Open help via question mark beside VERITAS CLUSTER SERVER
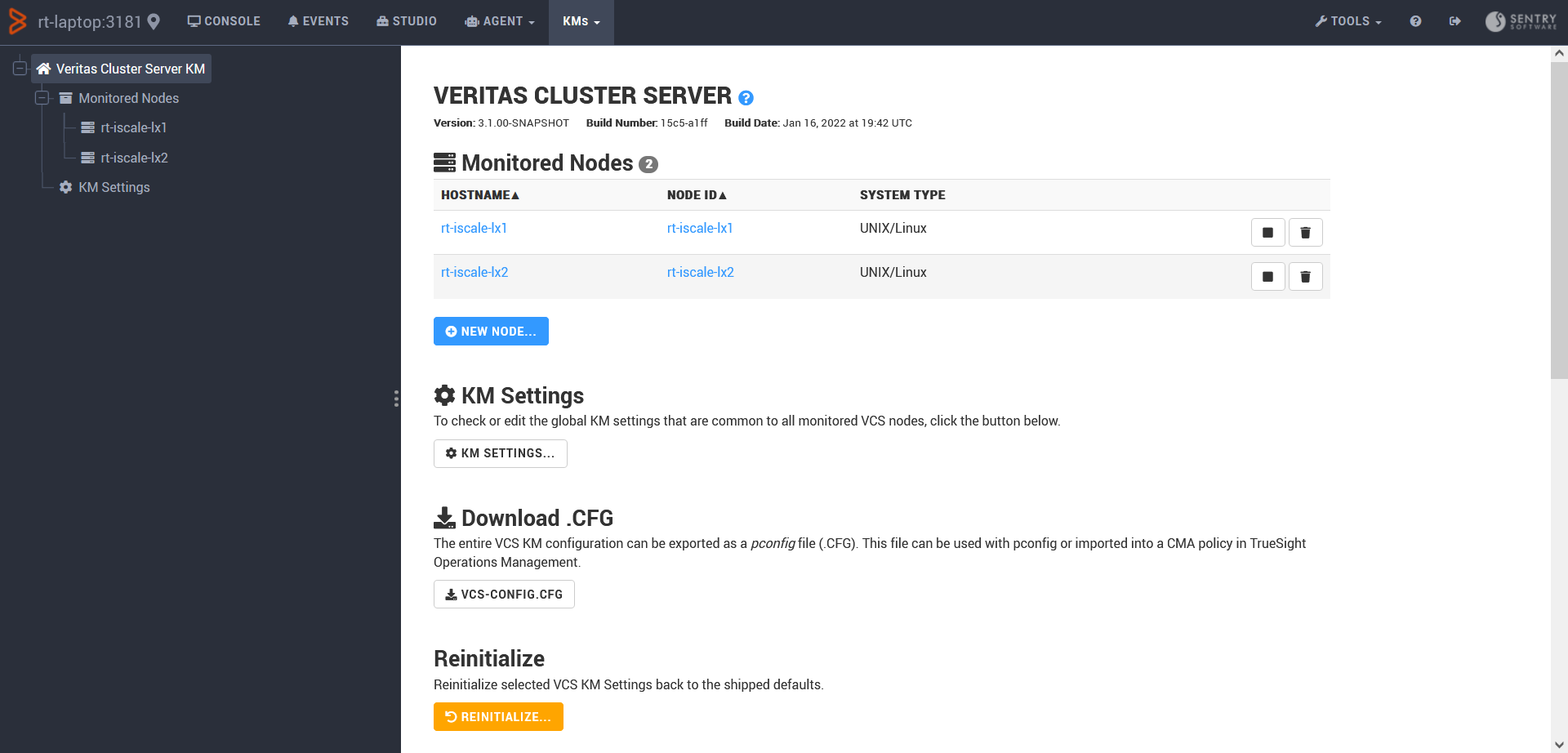 (x=745, y=98)
